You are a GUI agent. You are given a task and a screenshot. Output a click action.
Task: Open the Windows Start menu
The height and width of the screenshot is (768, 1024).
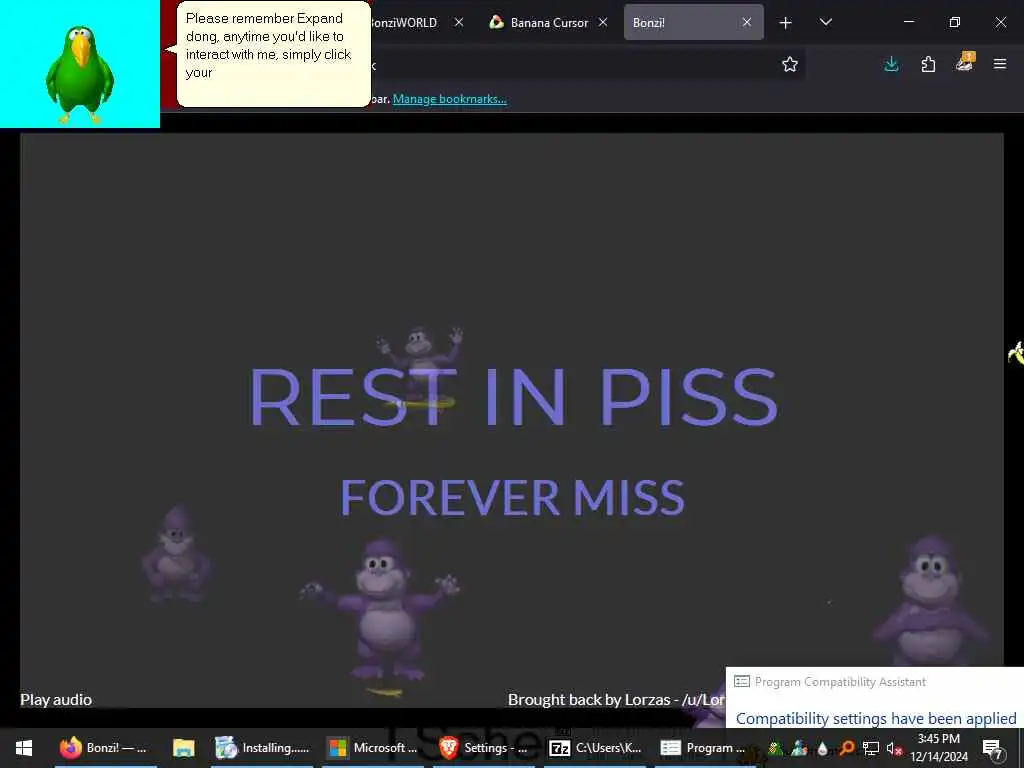pos(24,748)
